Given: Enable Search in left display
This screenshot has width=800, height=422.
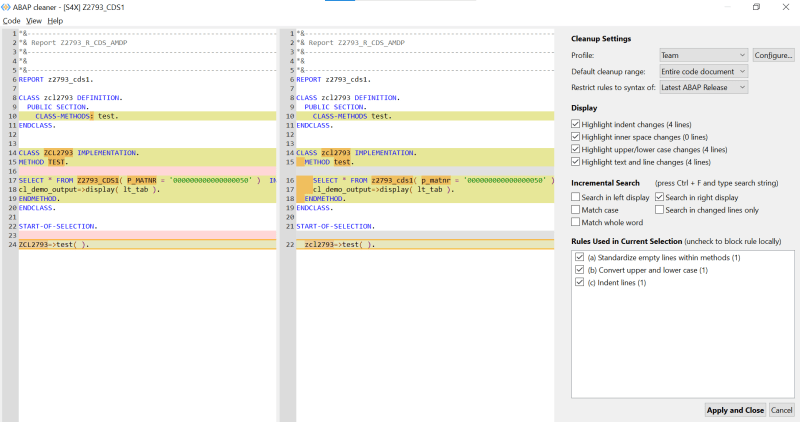Looking at the screenshot, I should [x=576, y=197].
